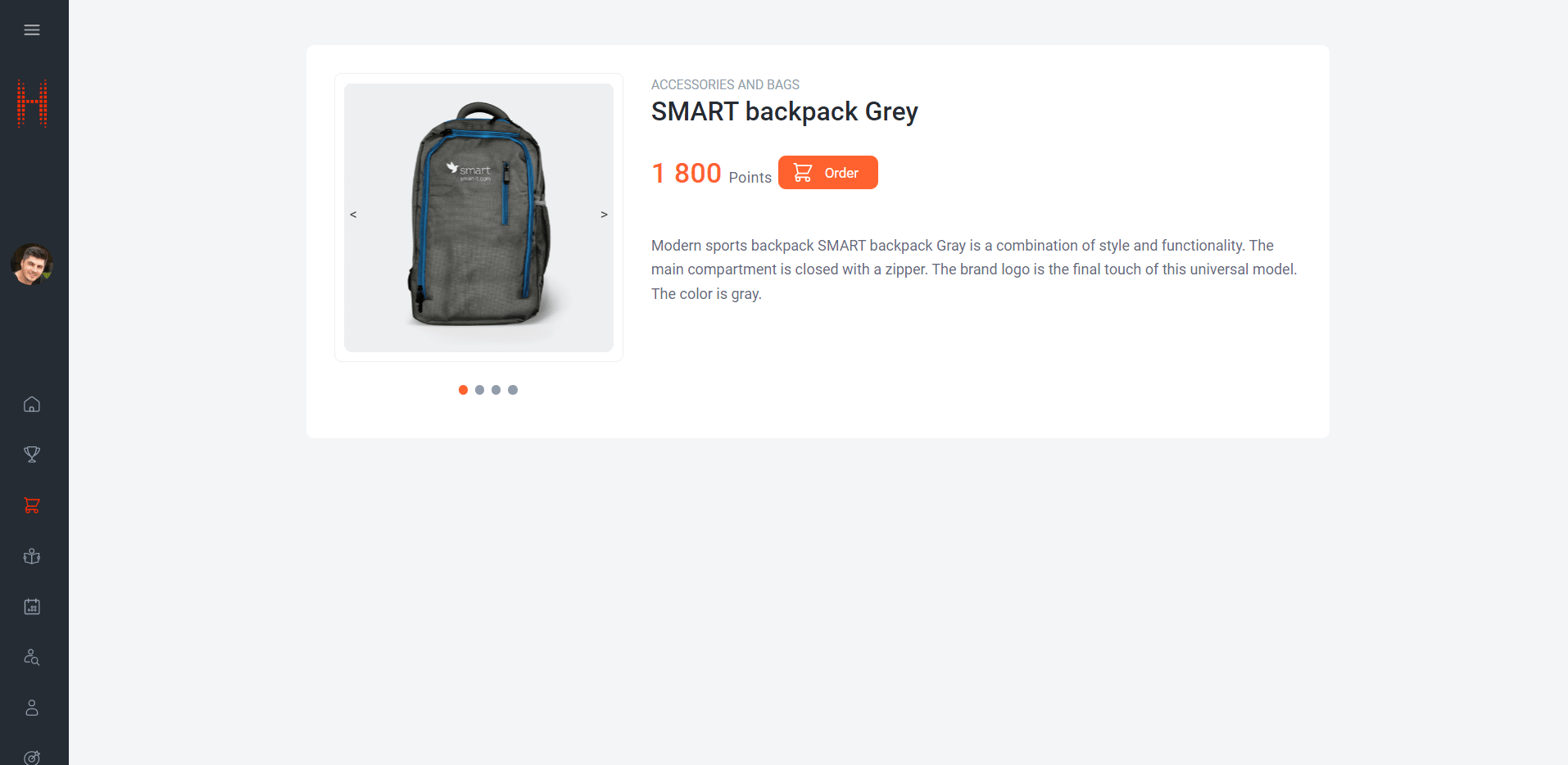This screenshot has width=1568, height=765.
Task: Click the red H logo
Action: tap(32, 104)
